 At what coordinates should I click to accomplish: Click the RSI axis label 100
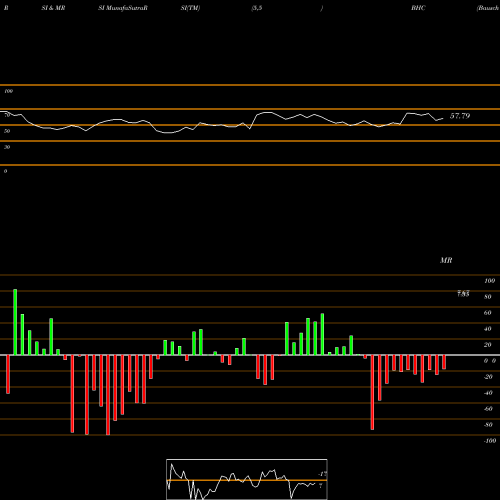(x=9, y=91)
